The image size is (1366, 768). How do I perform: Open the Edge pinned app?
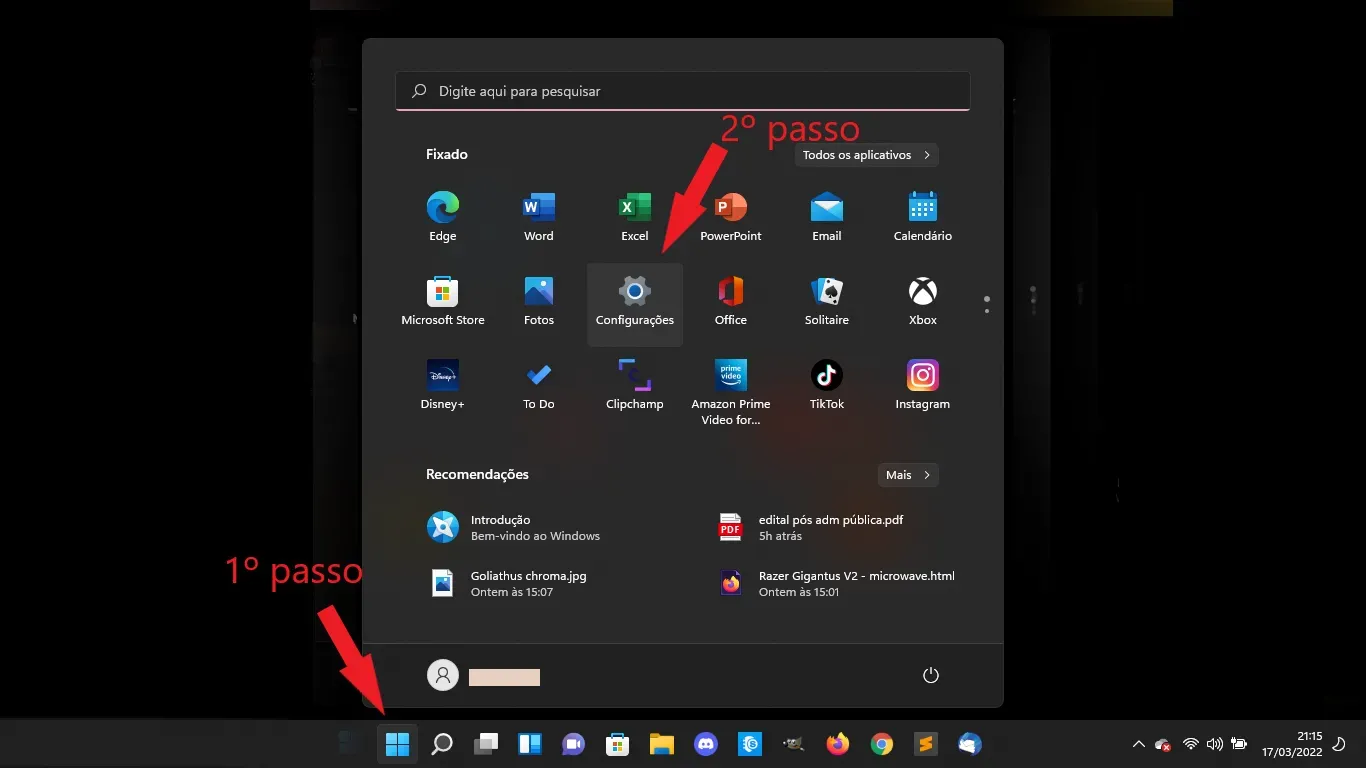[x=443, y=216]
